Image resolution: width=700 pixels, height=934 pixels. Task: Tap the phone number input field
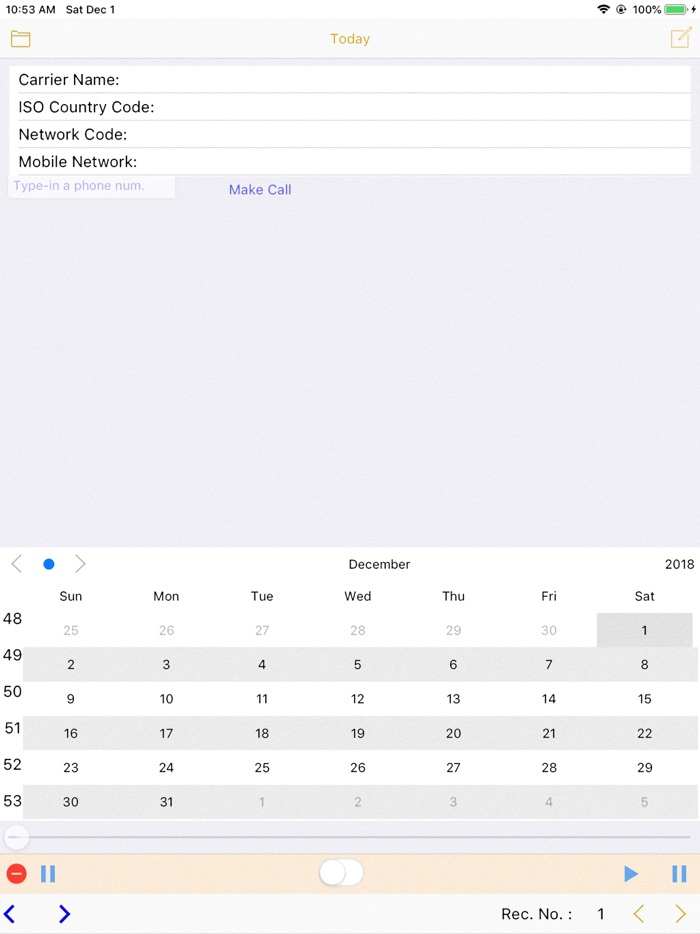[92, 186]
